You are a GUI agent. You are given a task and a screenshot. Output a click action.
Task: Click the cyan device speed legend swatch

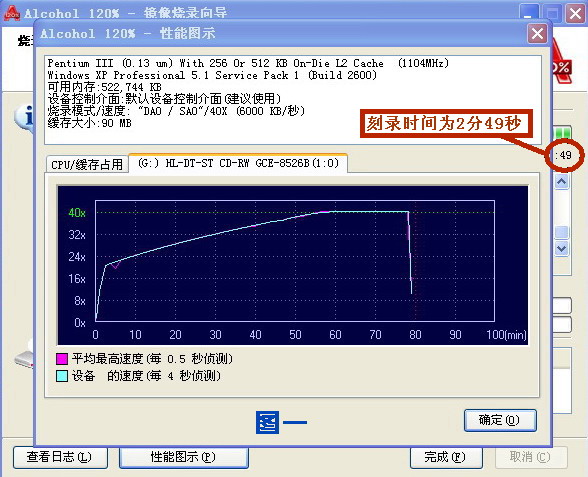[x=62, y=376]
